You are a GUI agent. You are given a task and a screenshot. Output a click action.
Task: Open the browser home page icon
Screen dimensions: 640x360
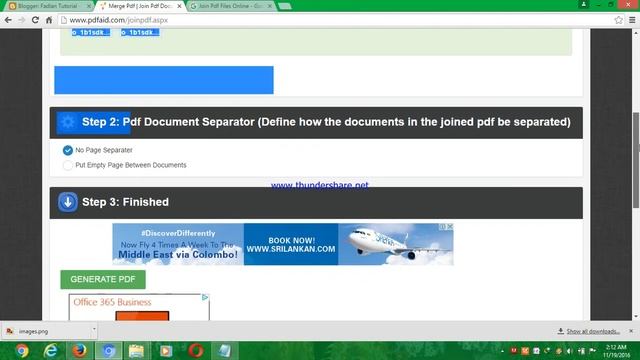(x=49, y=20)
